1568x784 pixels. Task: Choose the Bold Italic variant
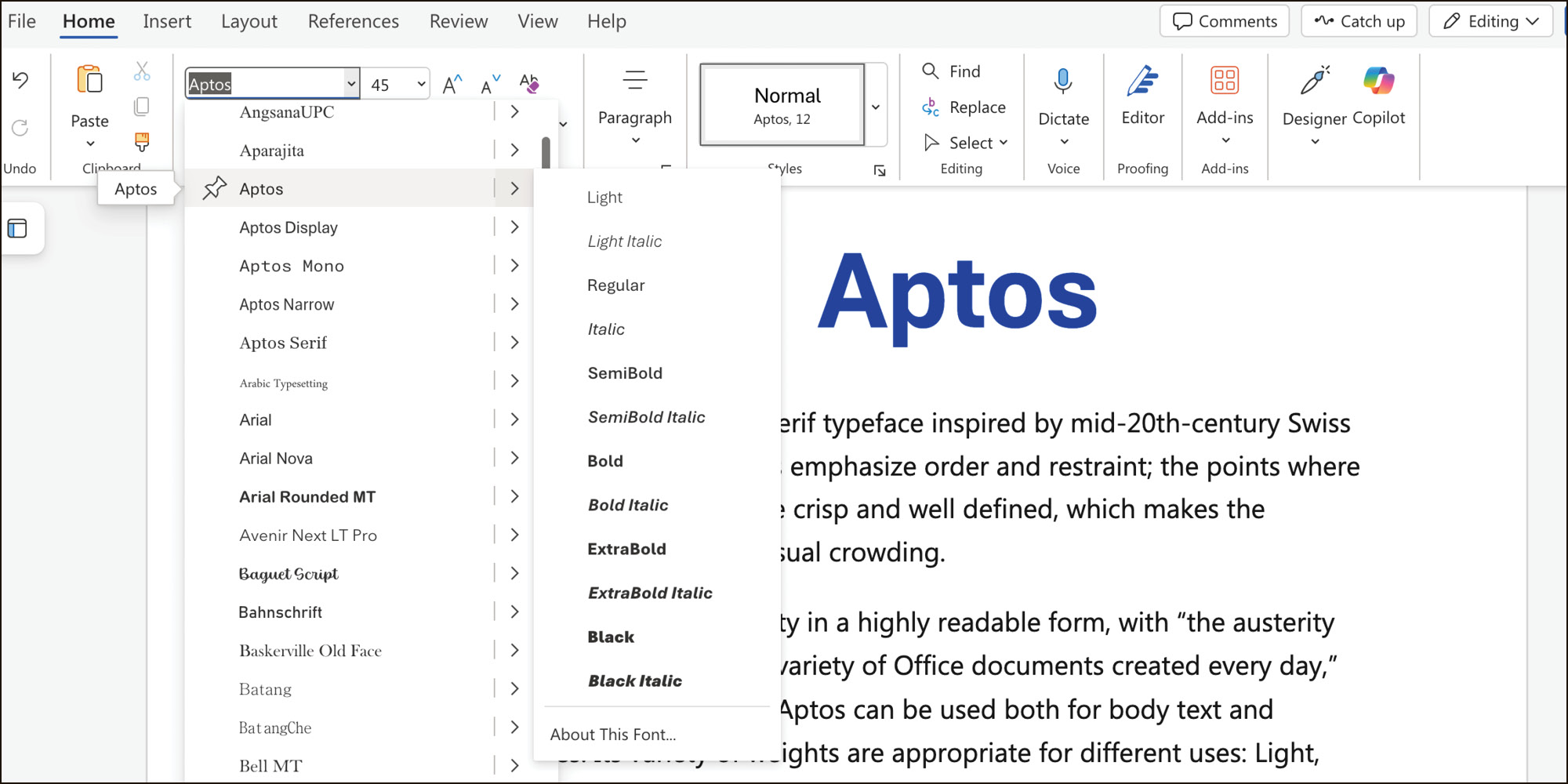tap(628, 505)
